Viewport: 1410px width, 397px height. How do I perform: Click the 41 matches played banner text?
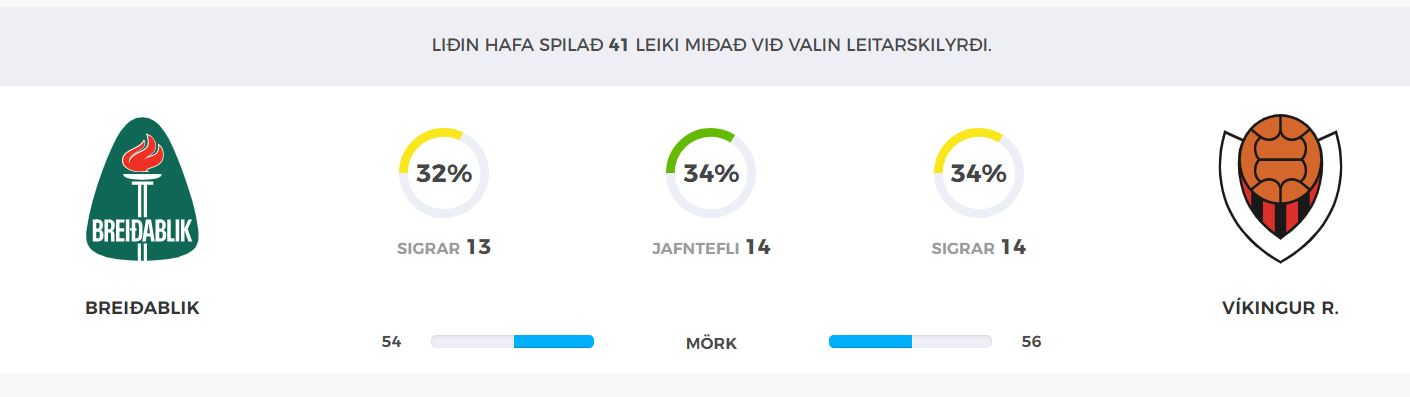(711, 45)
